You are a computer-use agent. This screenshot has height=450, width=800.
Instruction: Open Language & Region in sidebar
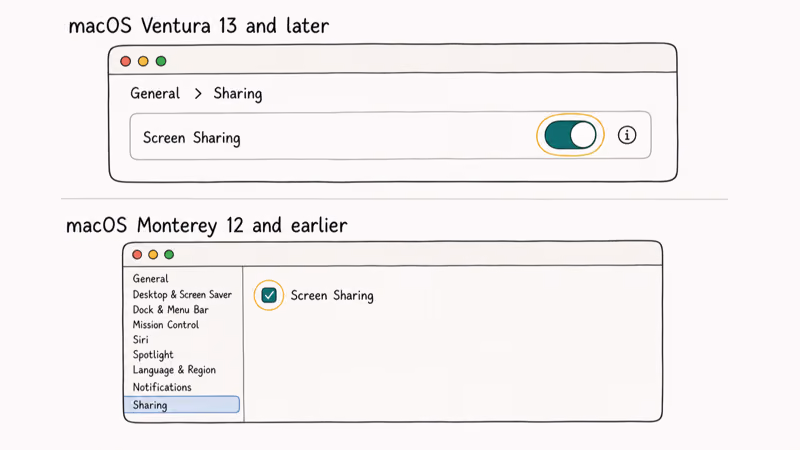click(174, 370)
